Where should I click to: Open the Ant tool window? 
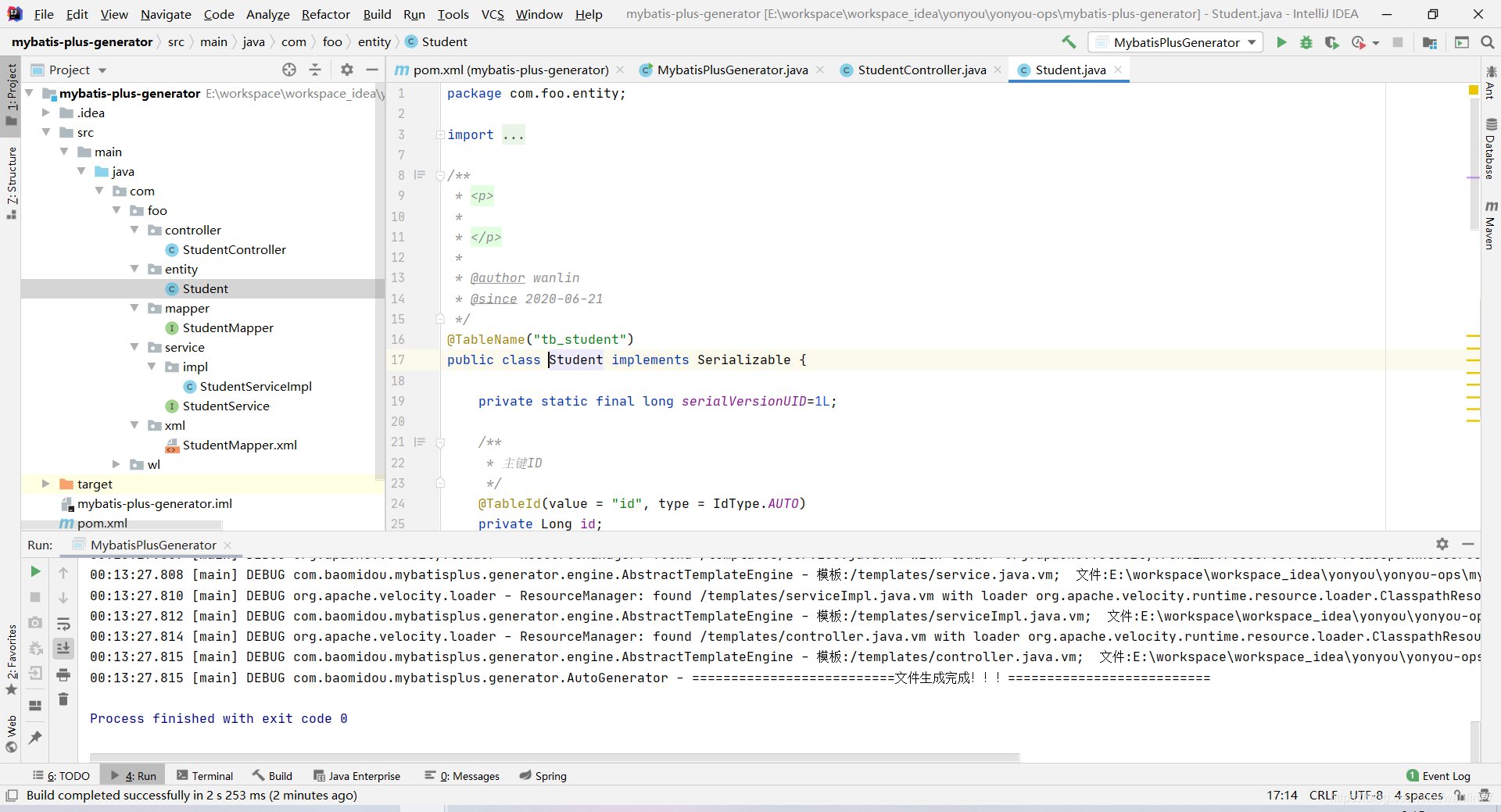click(1491, 83)
